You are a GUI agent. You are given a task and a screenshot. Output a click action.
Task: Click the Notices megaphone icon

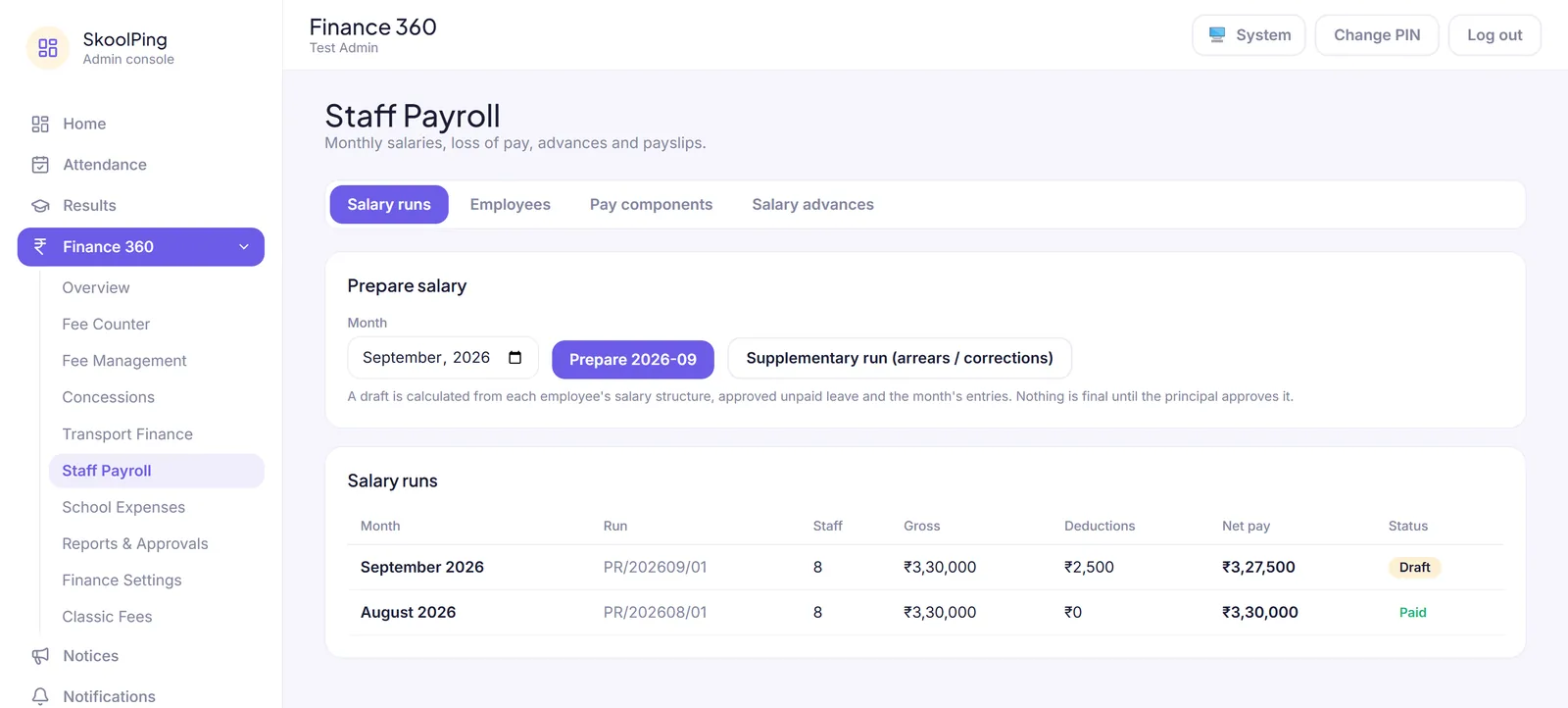(40, 656)
